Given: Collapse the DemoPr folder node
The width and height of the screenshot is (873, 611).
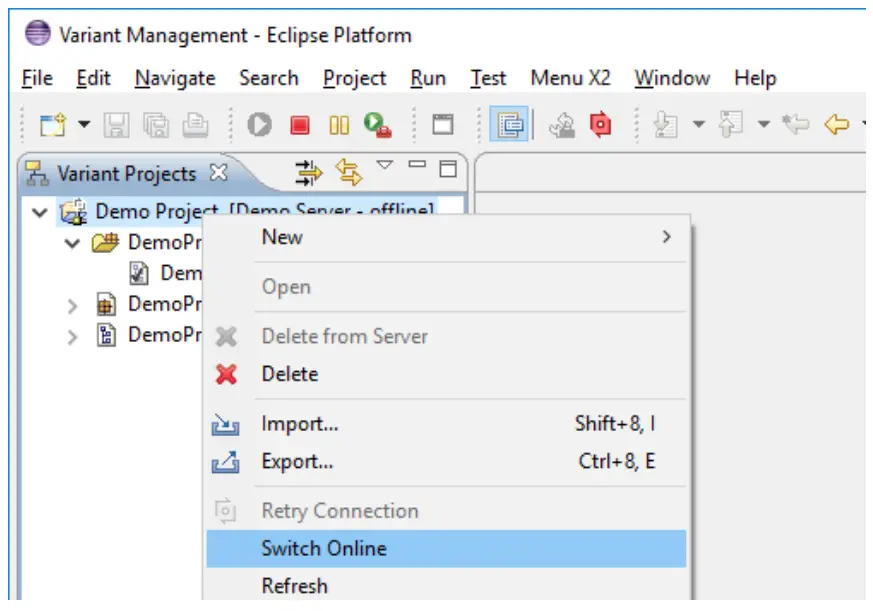Looking at the screenshot, I should pyautogui.click(x=72, y=243).
